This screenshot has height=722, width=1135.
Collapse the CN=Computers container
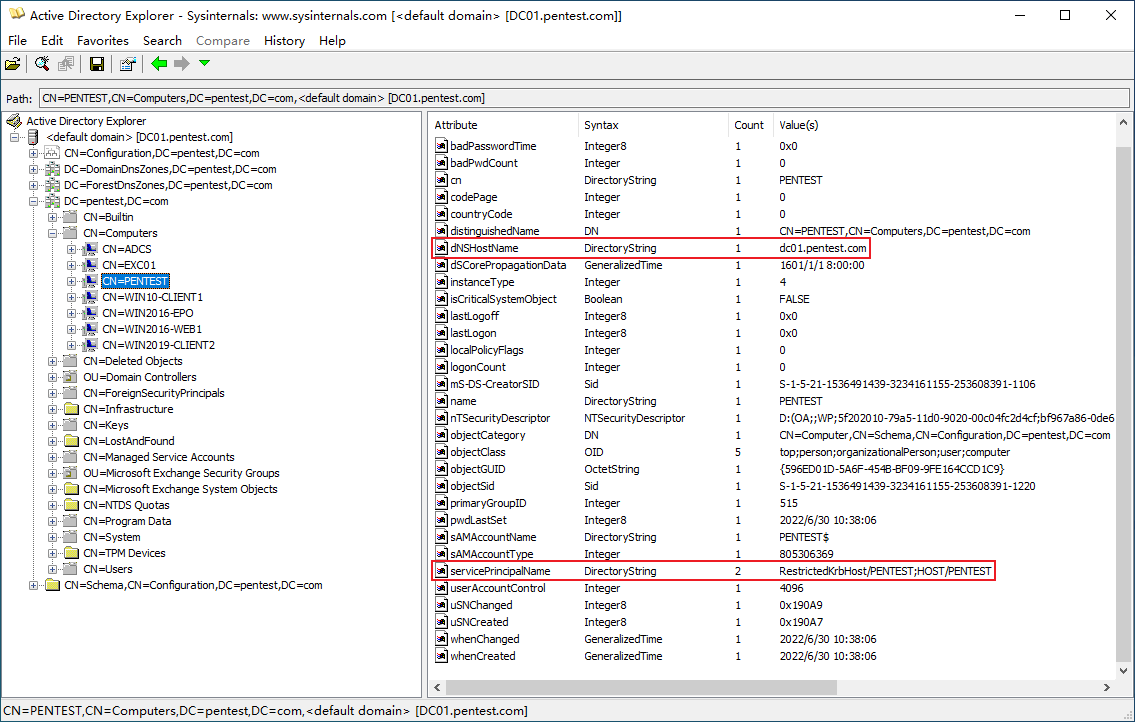click(x=52, y=232)
